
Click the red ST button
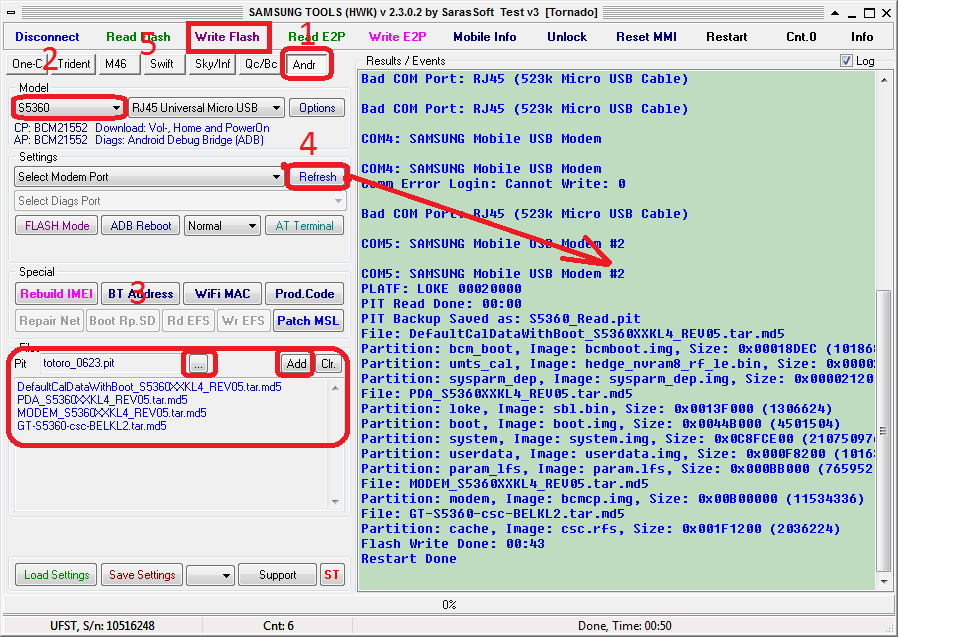point(332,575)
